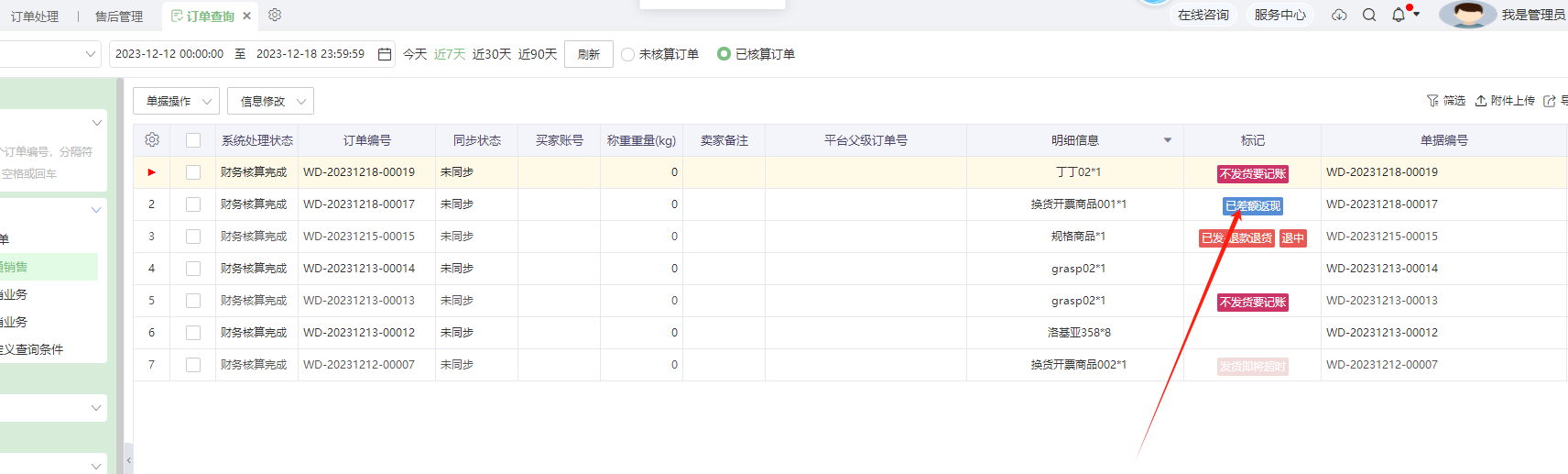Click the 筛选 filter icon
1568x474 pixels.
pos(1432,101)
